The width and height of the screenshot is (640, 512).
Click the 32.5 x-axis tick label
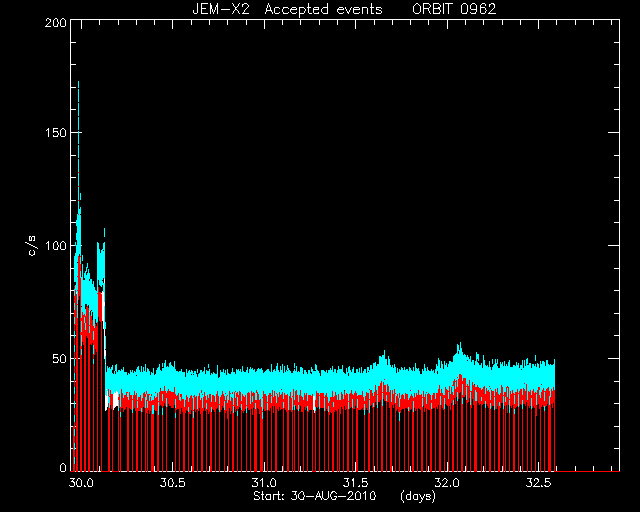[539, 483]
